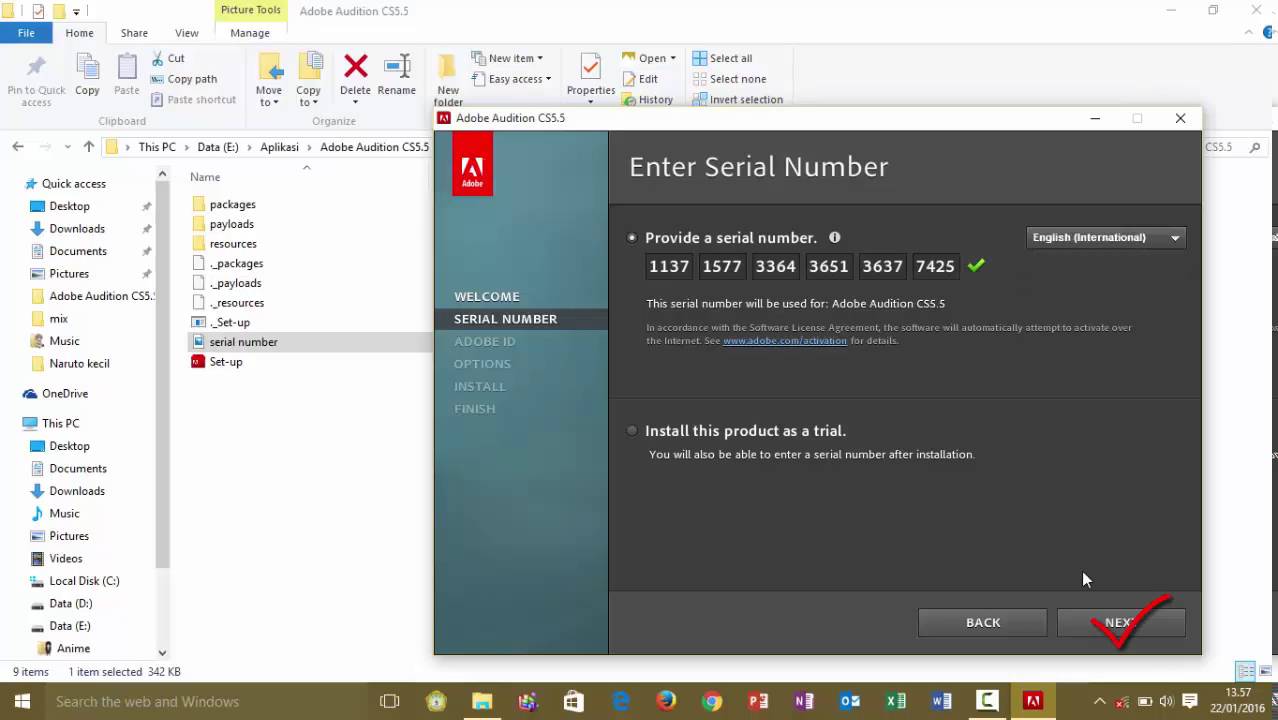This screenshot has width=1278, height=720.
Task: Select Provide a serial number radio option
Action: pos(632,238)
